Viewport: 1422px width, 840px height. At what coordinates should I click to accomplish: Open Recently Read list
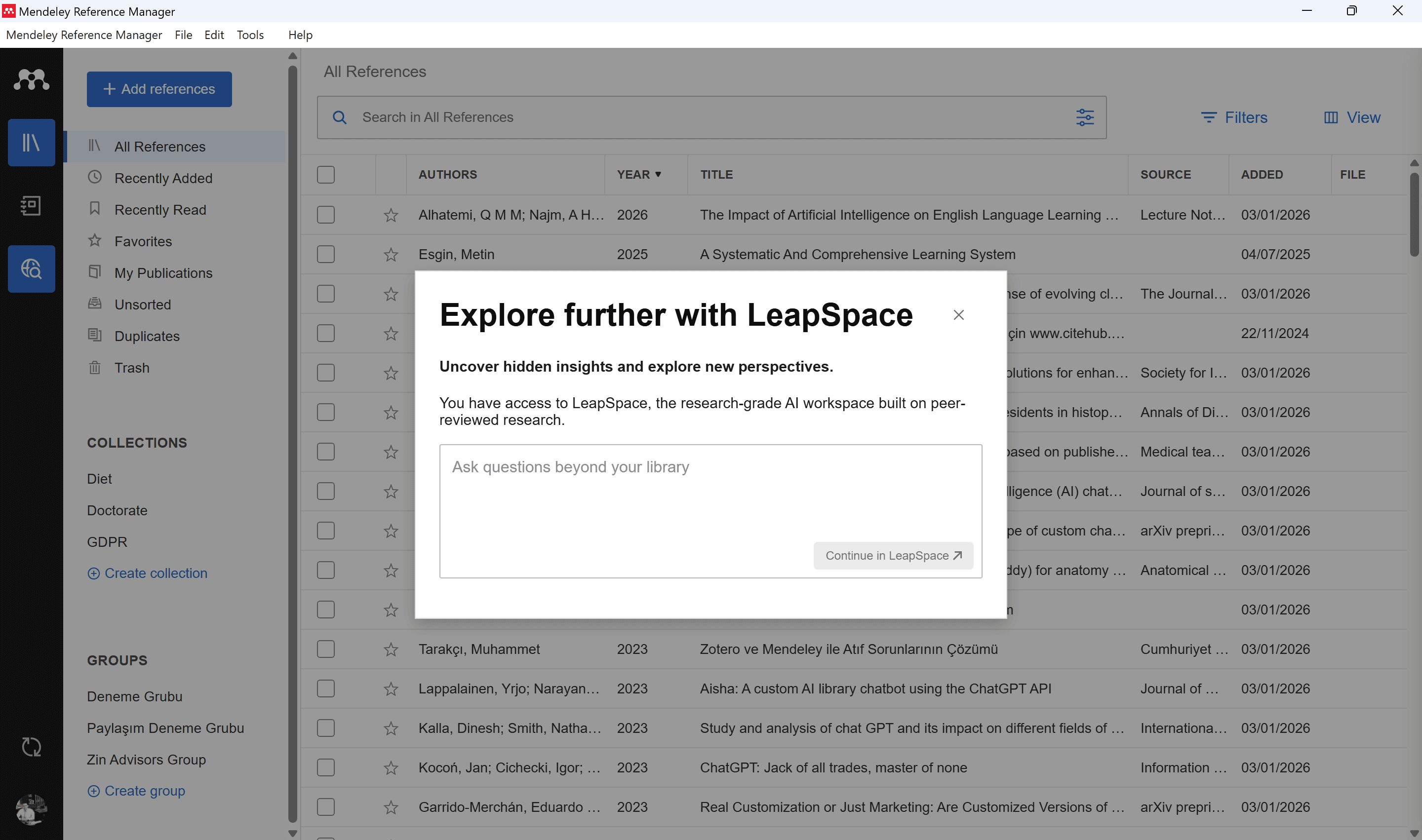tap(160, 210)
